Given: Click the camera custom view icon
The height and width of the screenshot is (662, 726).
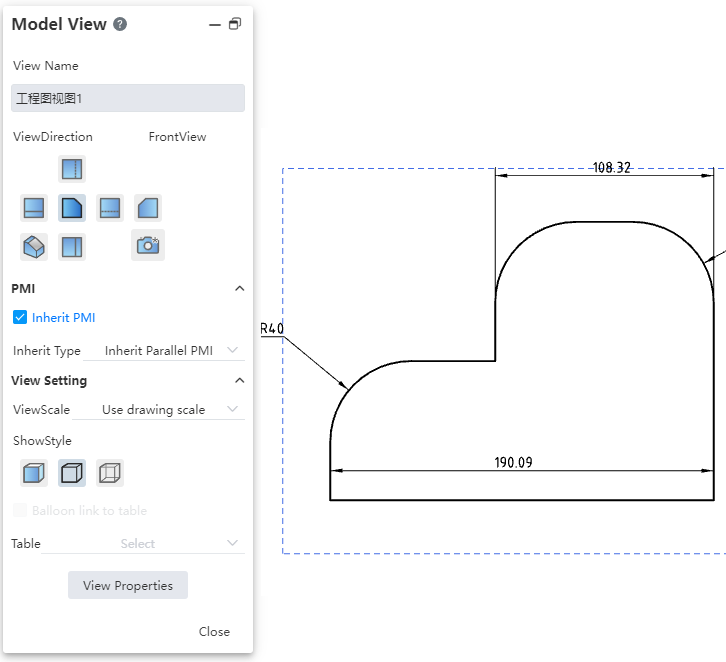Looking at the screenshot, I should [148, 245].
